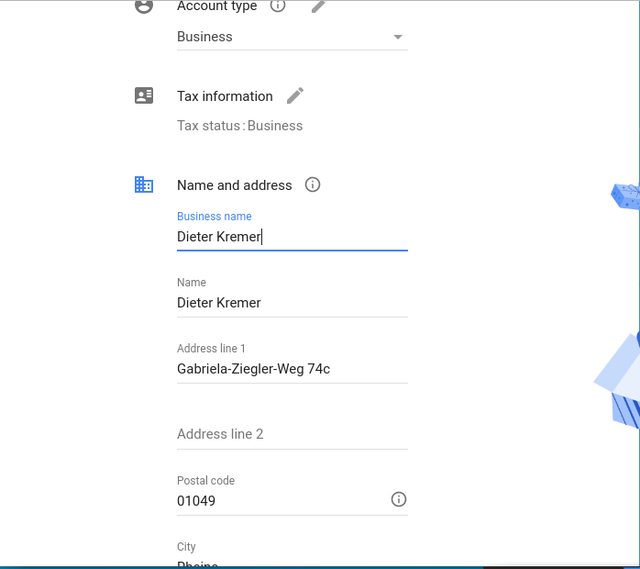Click the Account type edit pencil
Screen dimensions: 640x569
[x=318, y=6]
